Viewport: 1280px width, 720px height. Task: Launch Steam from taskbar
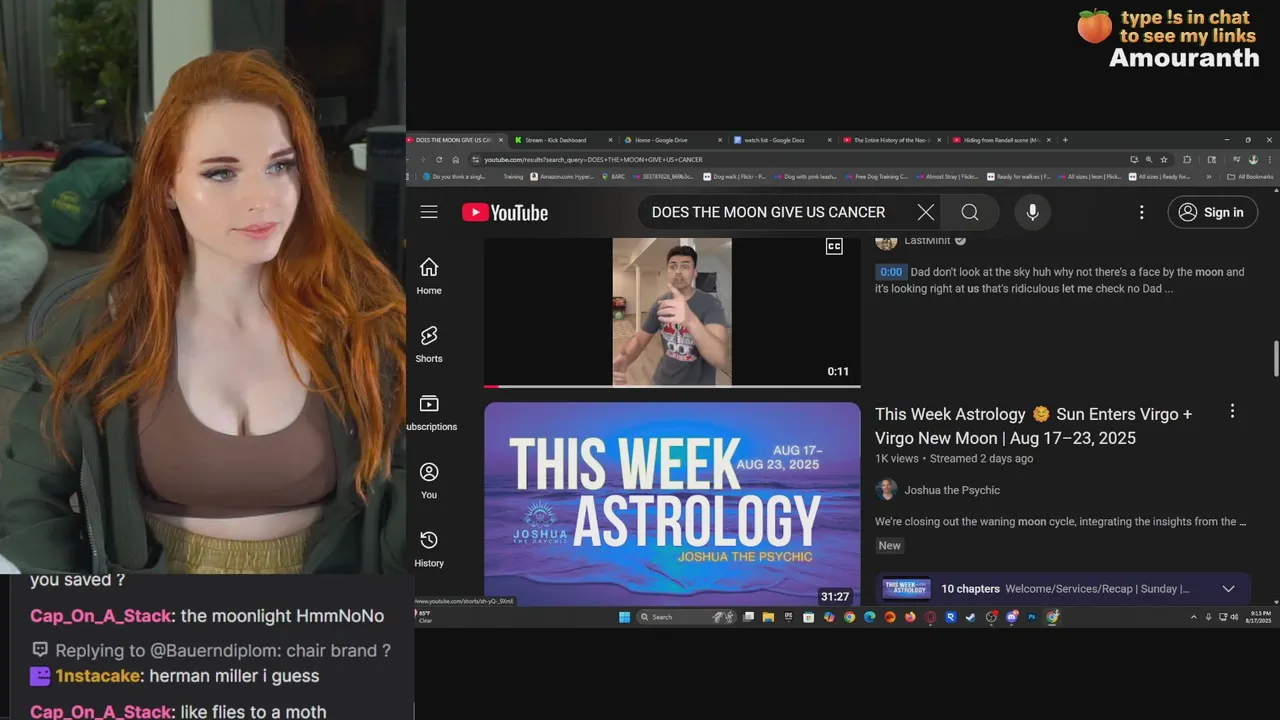tap(970, 617)
